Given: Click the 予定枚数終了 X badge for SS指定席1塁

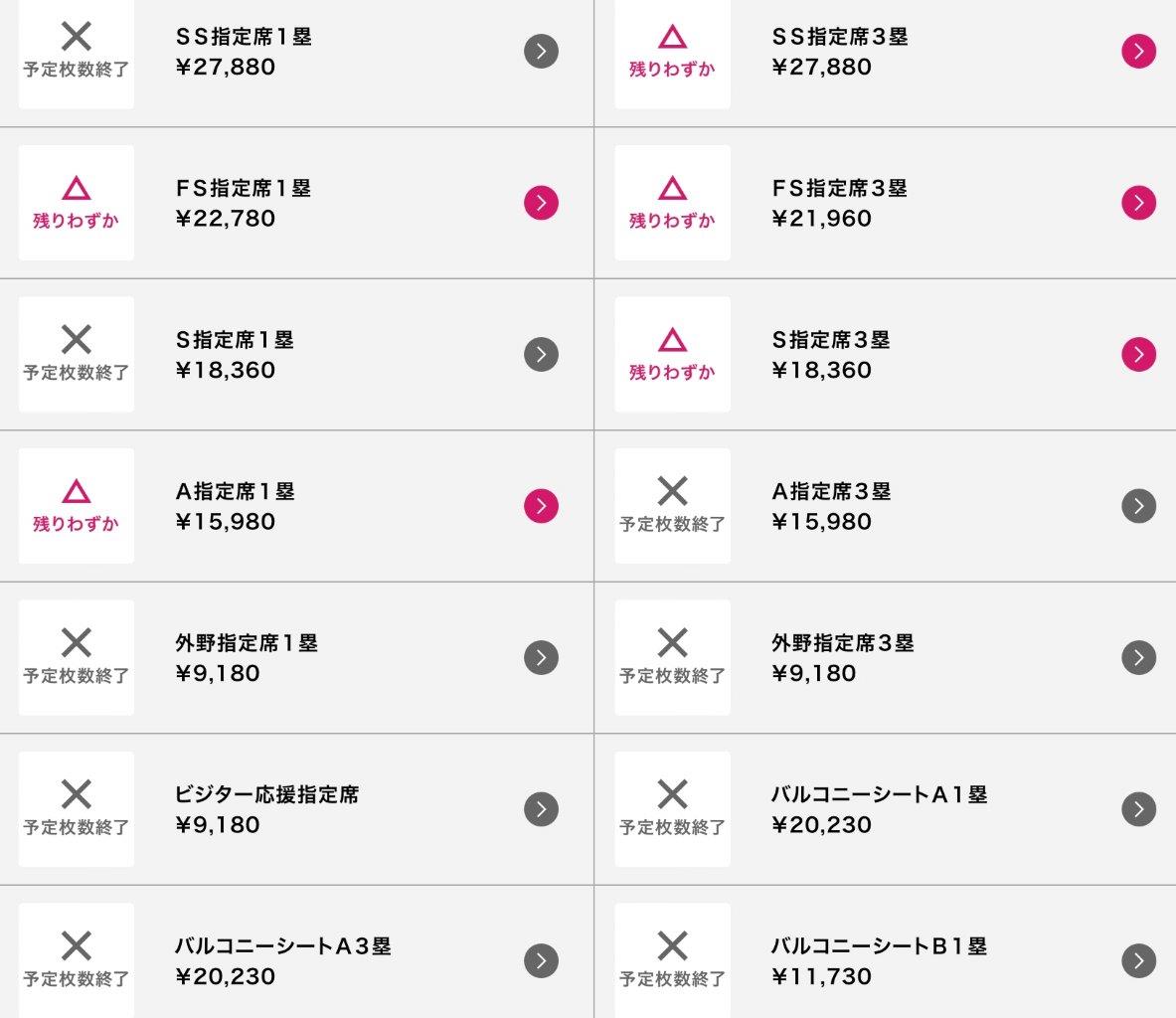Looking at the screenshot, I should (77, 53).
